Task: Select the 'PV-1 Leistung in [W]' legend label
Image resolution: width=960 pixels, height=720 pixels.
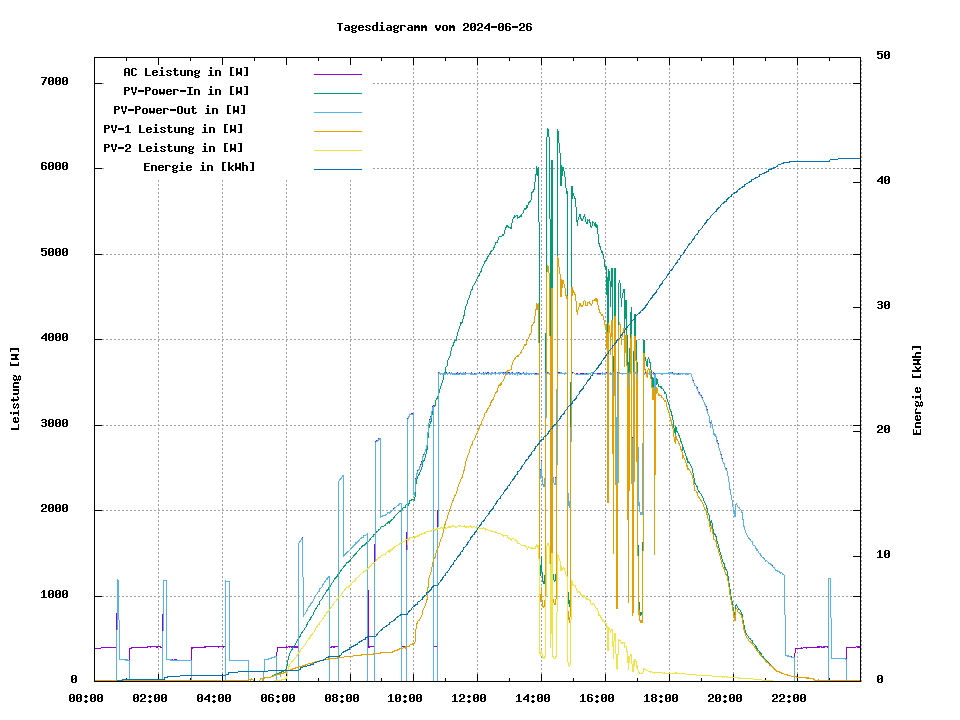Action: [x=173, y=129]
